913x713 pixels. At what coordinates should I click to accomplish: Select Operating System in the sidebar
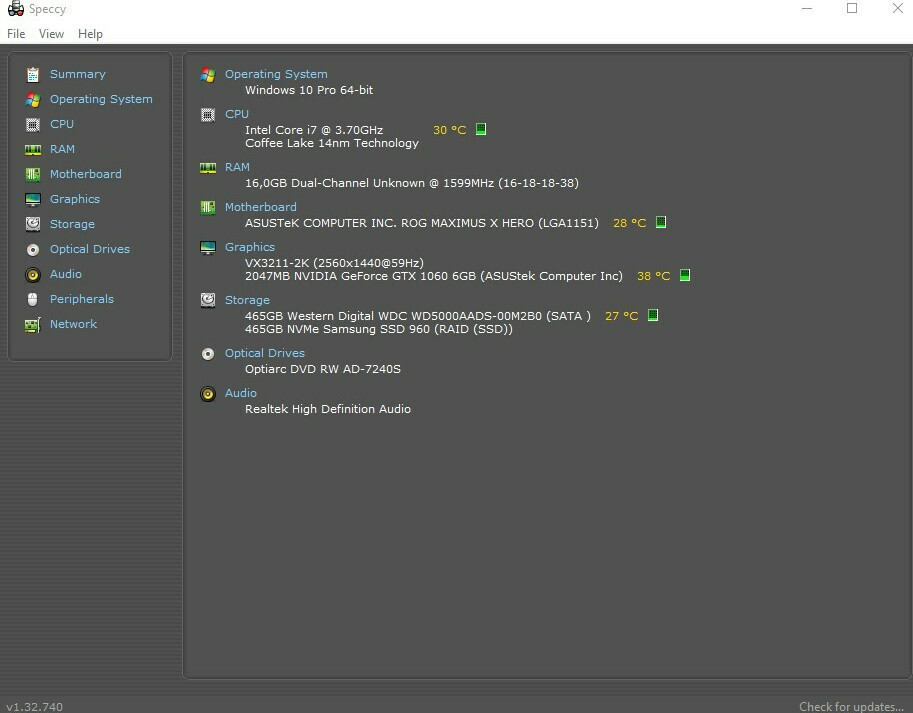point(101,99)
